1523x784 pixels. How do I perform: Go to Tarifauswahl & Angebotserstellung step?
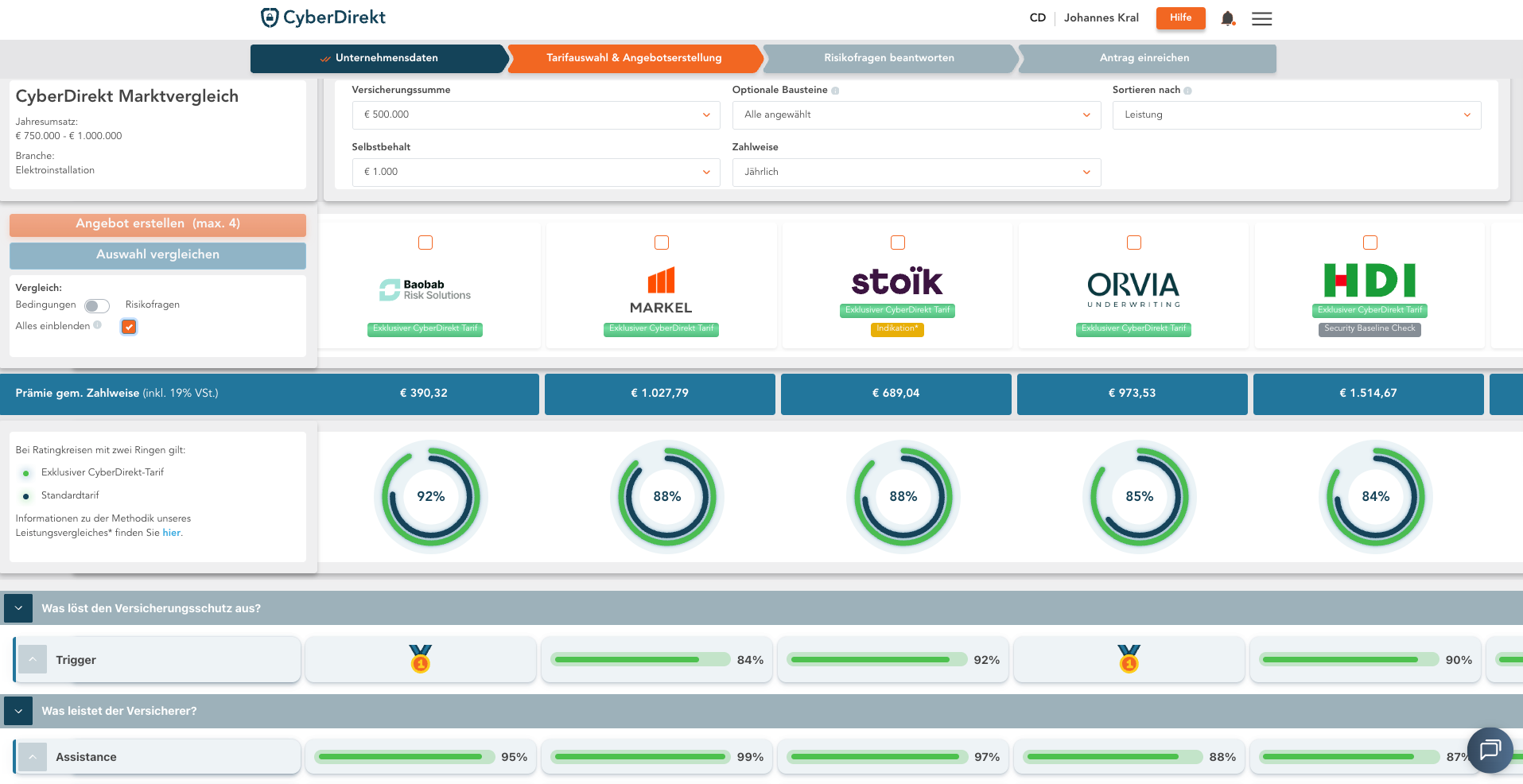coord(634,58)
